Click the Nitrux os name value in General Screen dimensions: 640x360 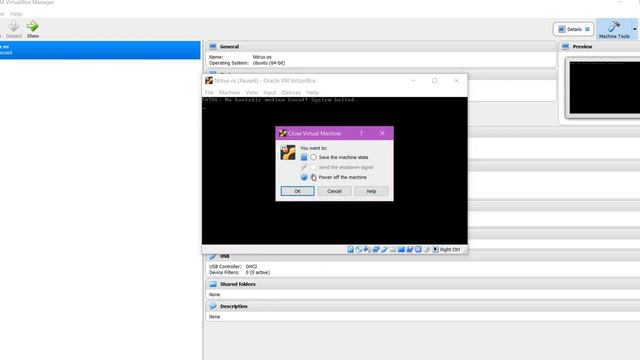(x=262, y=57)
